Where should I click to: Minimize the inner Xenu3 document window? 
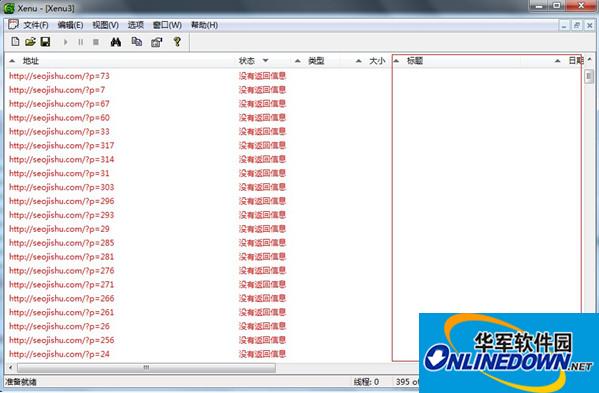tap(564, 26)
